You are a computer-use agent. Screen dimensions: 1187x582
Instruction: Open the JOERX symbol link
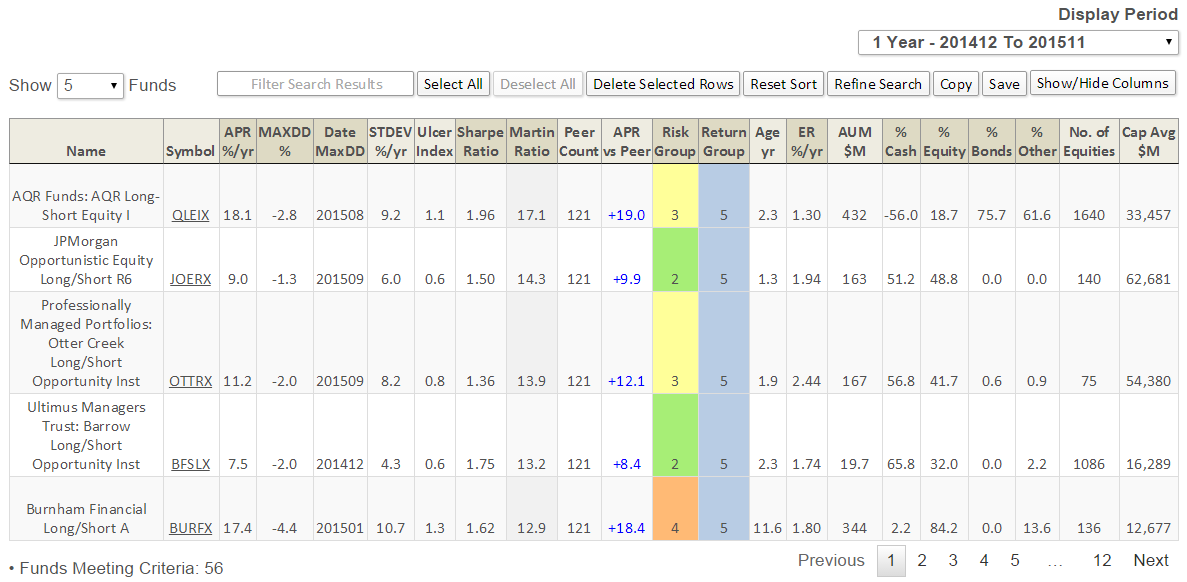[x=190, y=279]
